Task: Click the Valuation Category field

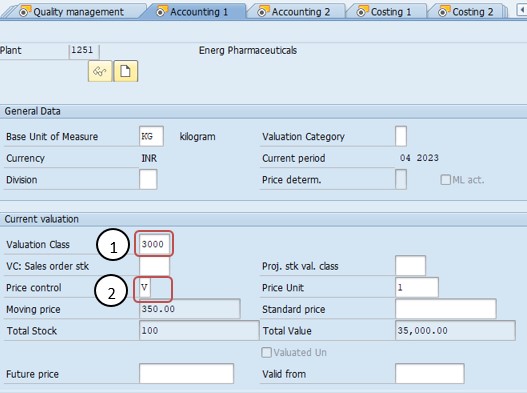Action: coord(401,136)
